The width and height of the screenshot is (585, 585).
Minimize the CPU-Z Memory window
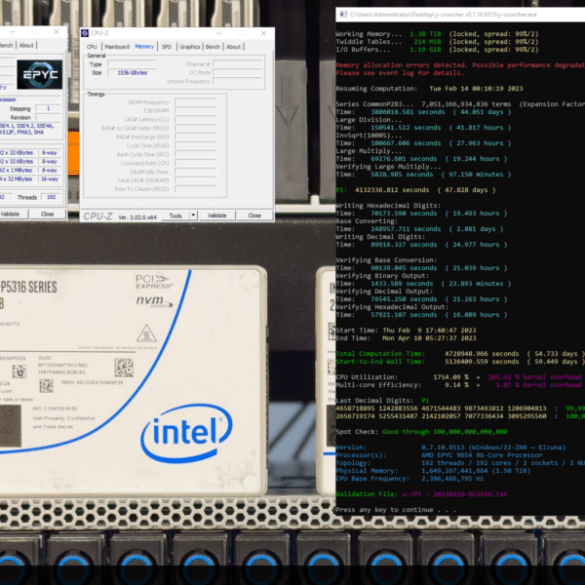[x=219, y=33]
